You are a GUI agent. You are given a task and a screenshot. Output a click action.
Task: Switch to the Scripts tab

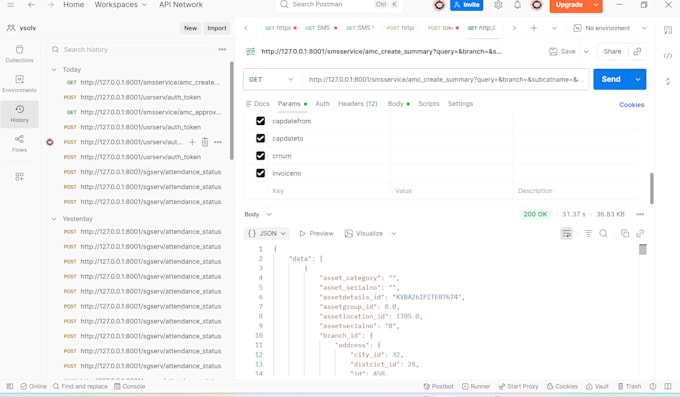(x=428, y=104)
